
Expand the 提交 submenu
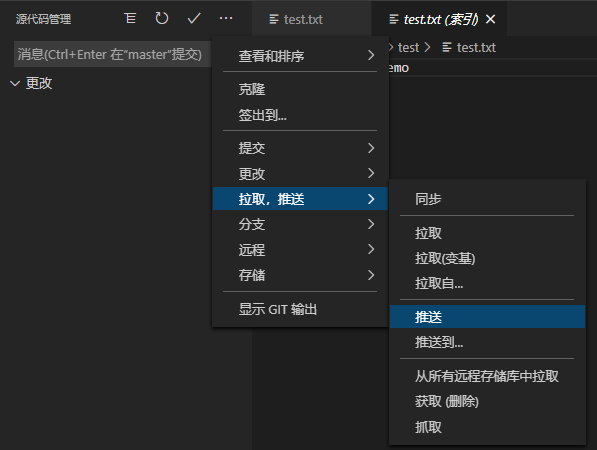pos(300,148)
